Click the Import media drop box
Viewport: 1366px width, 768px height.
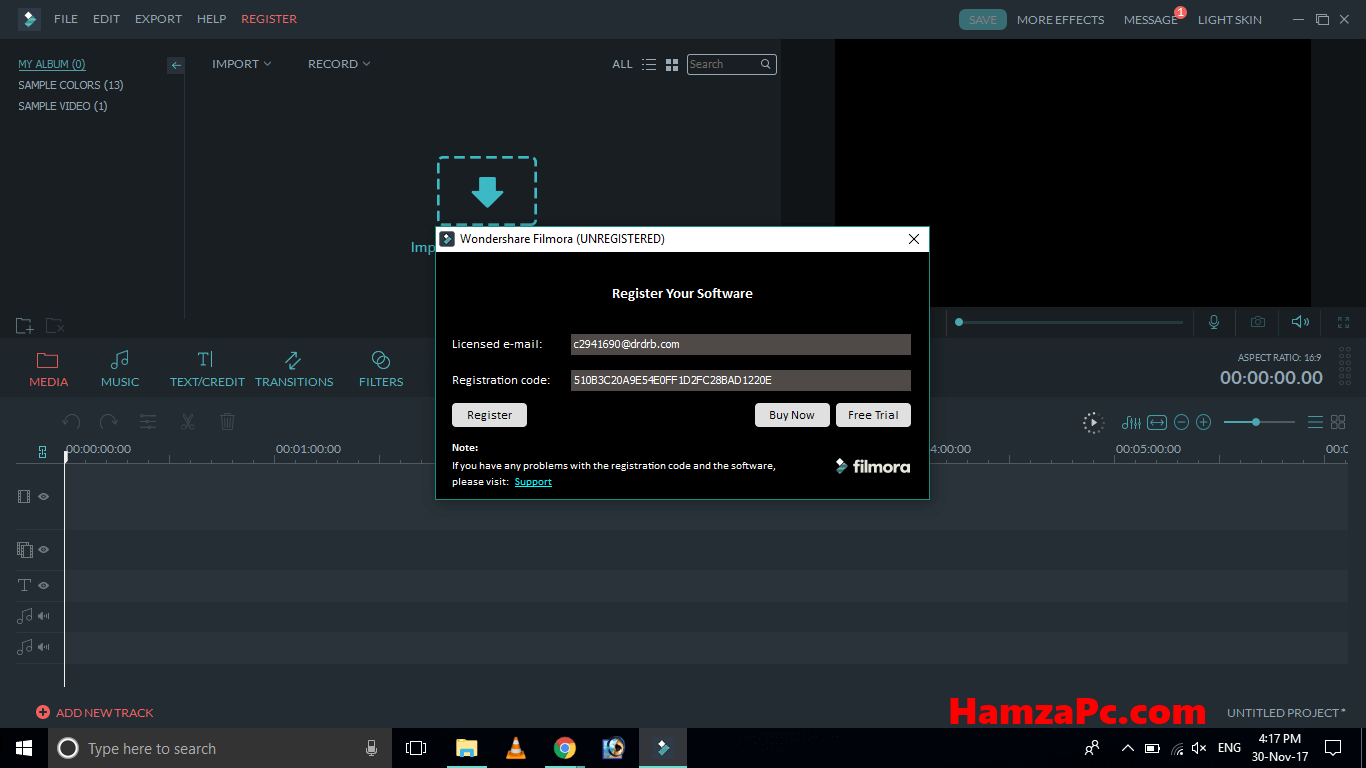487,190
